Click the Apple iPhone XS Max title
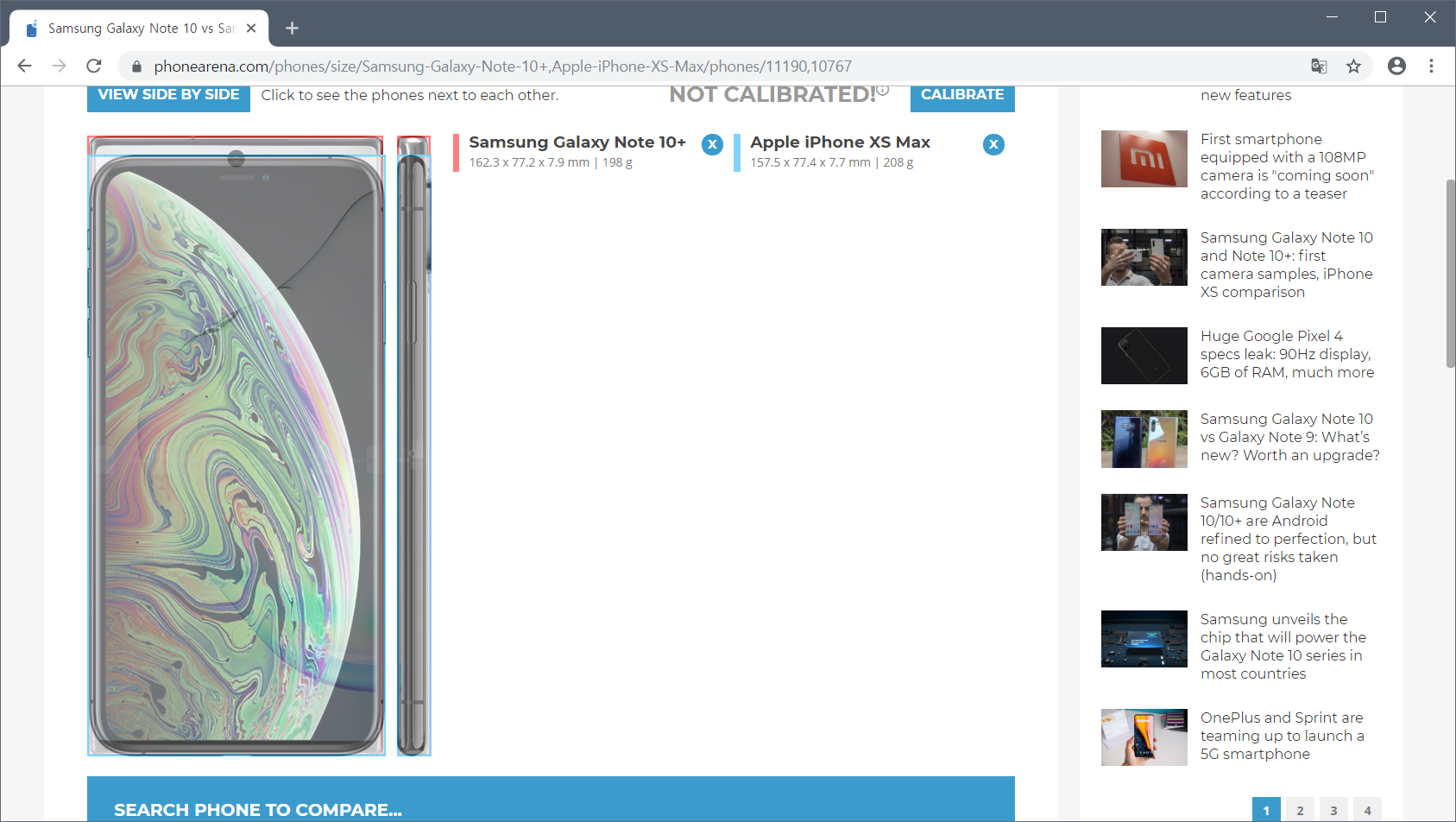The height and width of the screenshot is (822, 1456). 840,142
